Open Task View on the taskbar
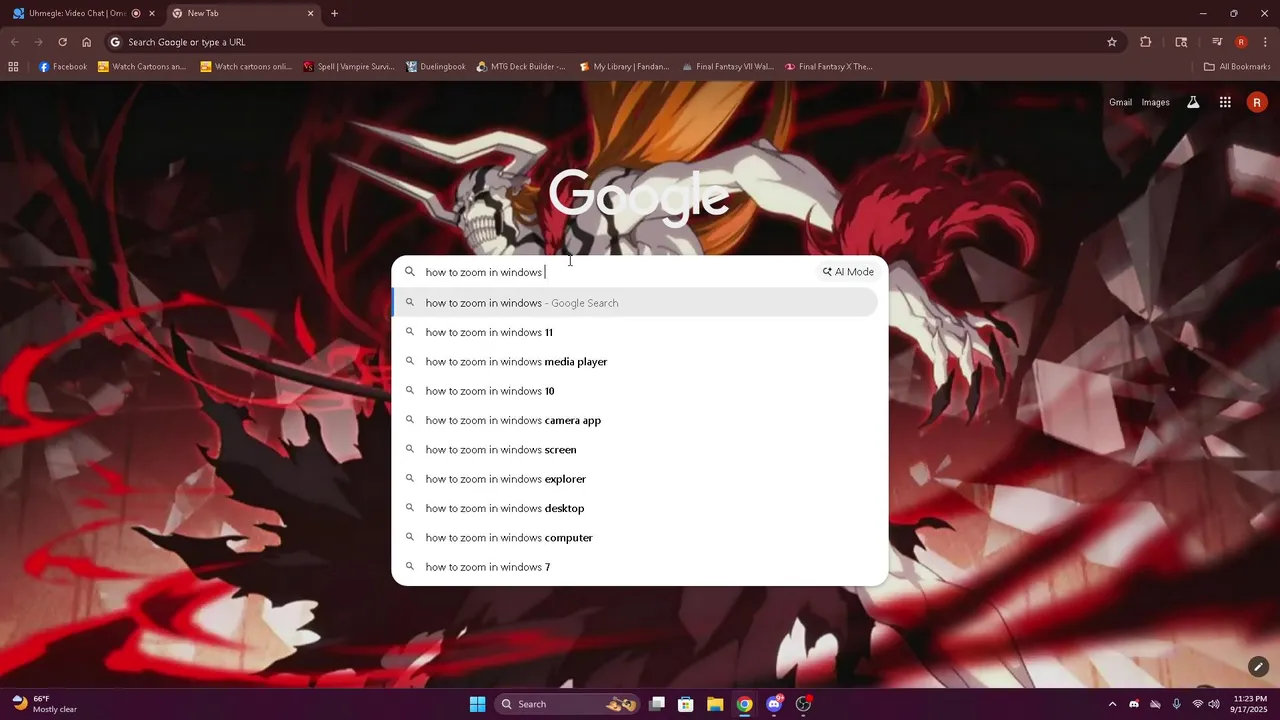The image size is (1280, 720). (657, 704)
